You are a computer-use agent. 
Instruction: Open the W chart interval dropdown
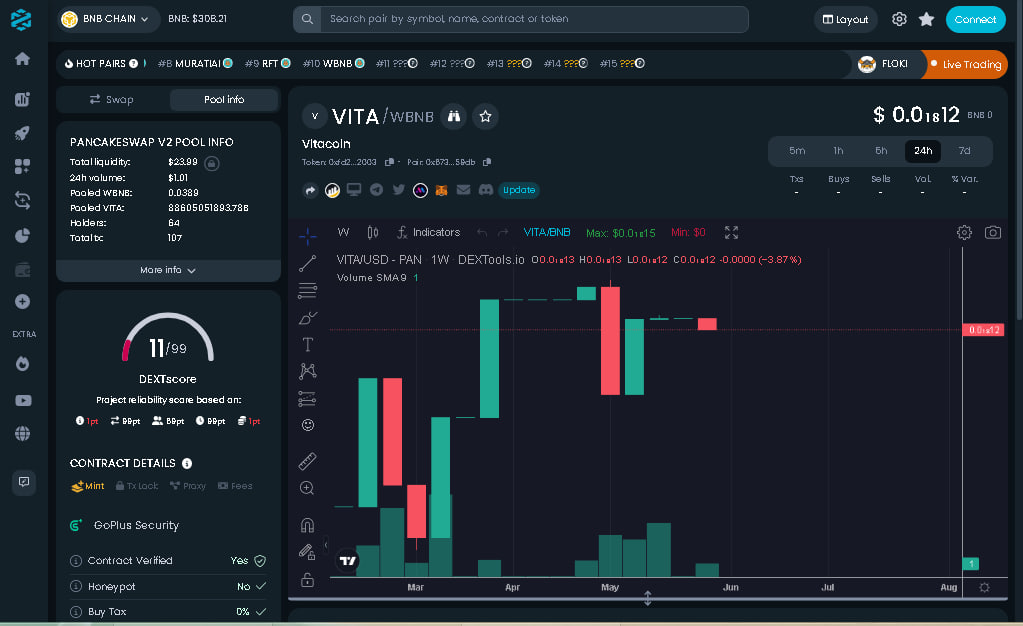pos(343,232)
